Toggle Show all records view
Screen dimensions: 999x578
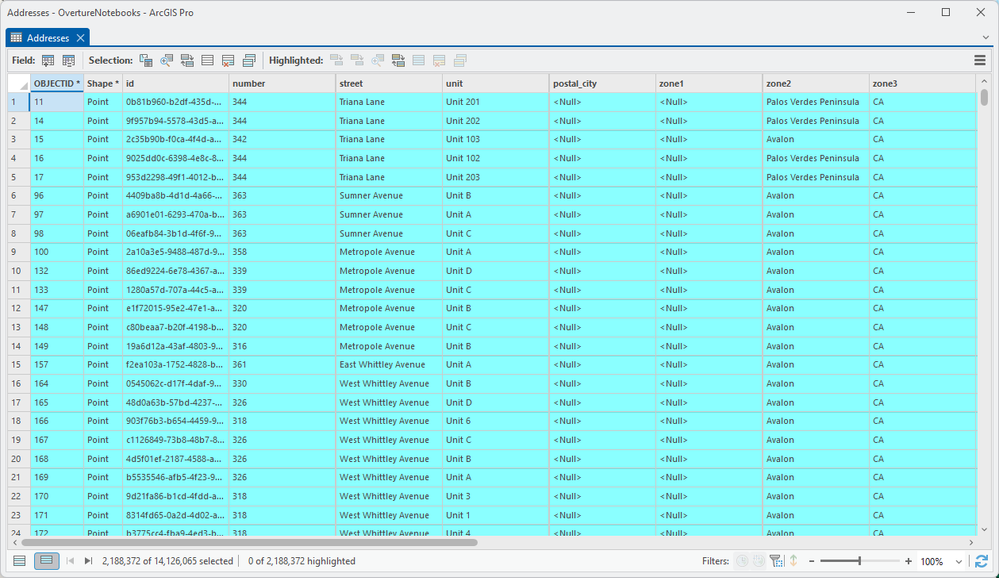[x=19, y=561]
